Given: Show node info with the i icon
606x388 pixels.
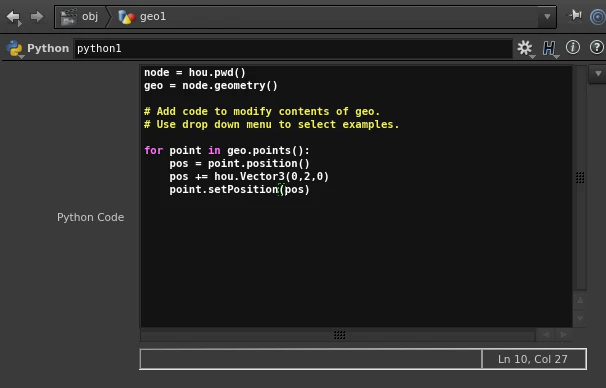Looking at the screenshot, I should (573, 48).
